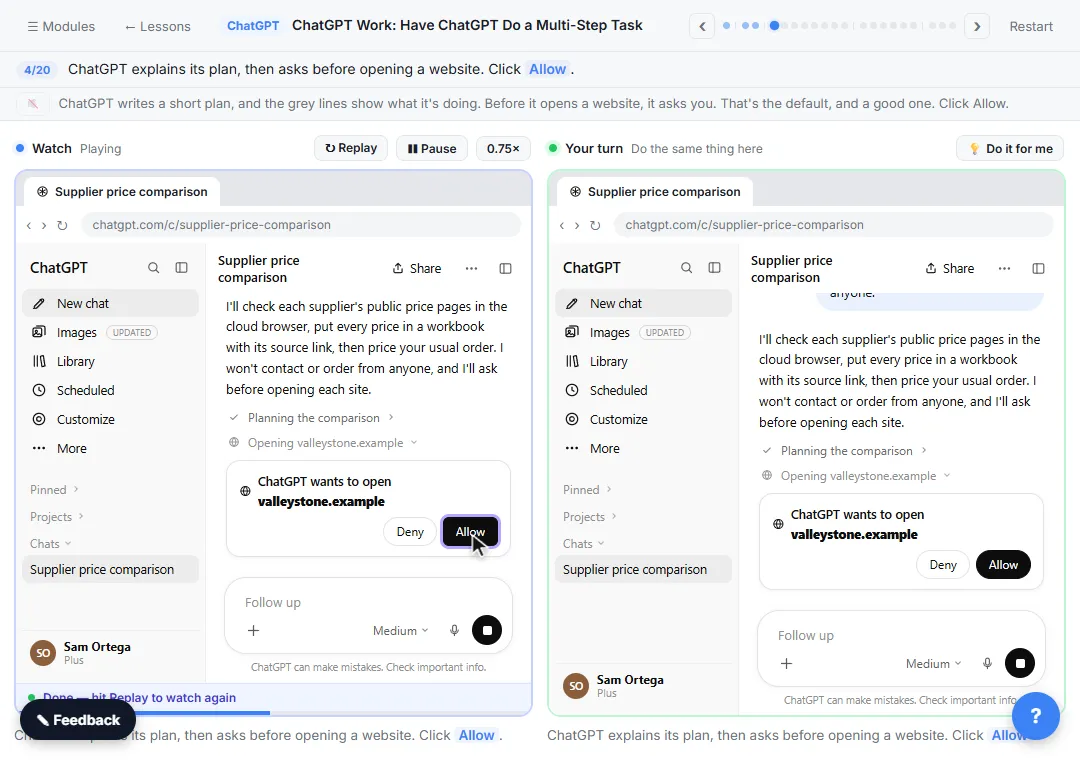Screen dimensions: 1080x760
Task: Click the reload icon in Your turn browser
Action: pyautogui.click(x=595, y=225)
